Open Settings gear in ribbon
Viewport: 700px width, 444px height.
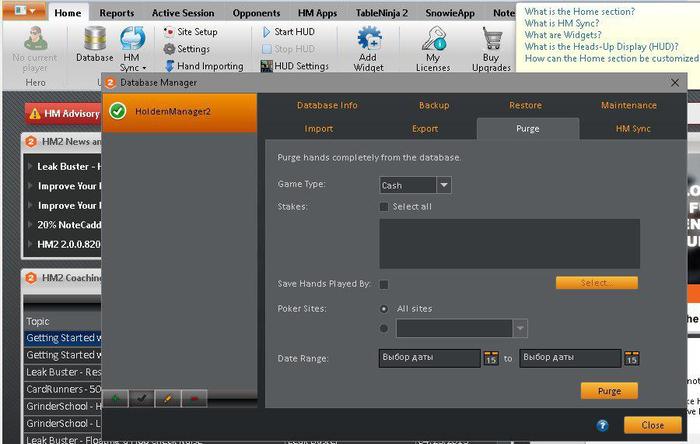pos(187,49)
